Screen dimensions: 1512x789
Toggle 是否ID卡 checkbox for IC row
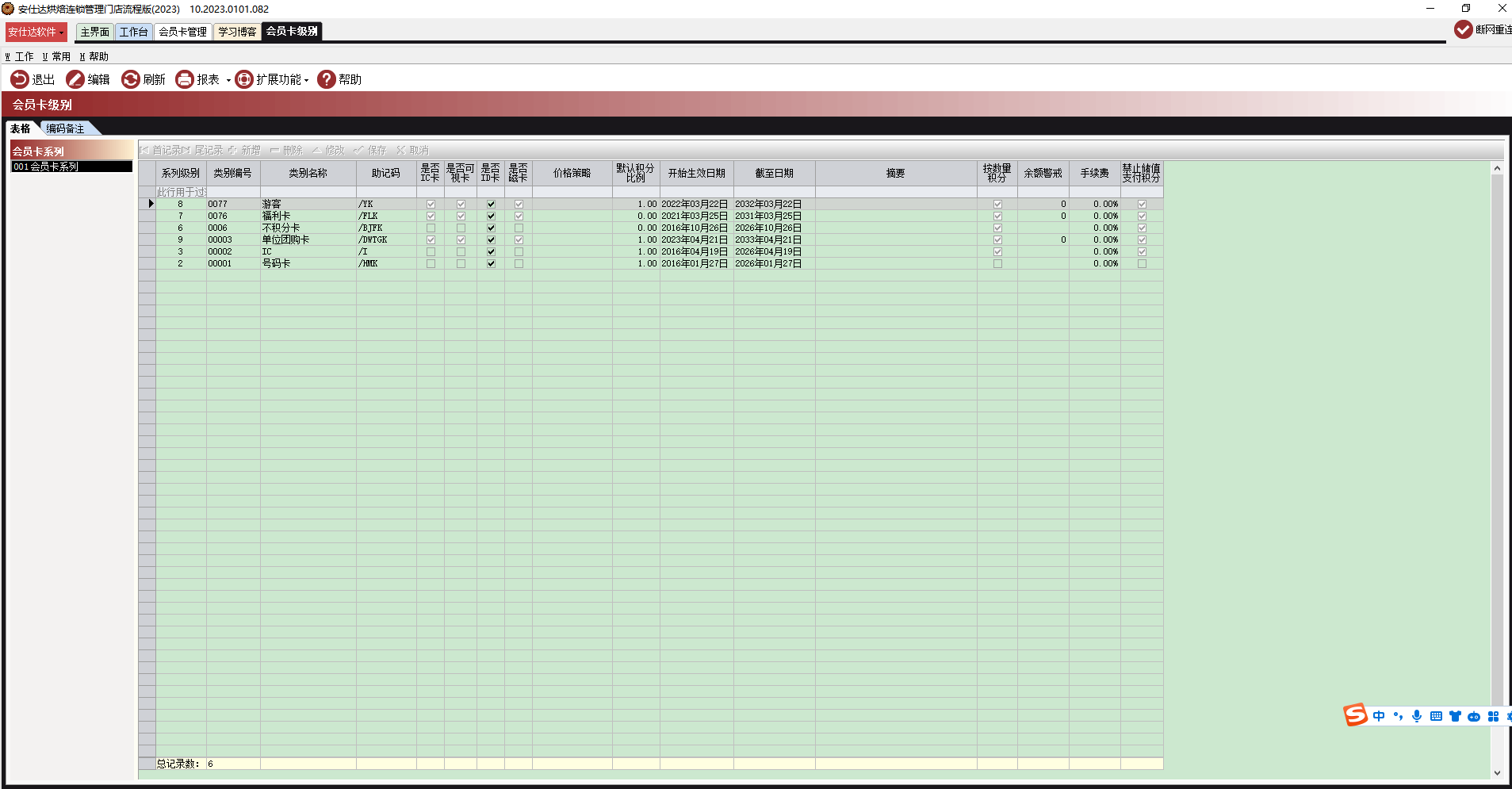pyautogui.click(x=491, y=252)
